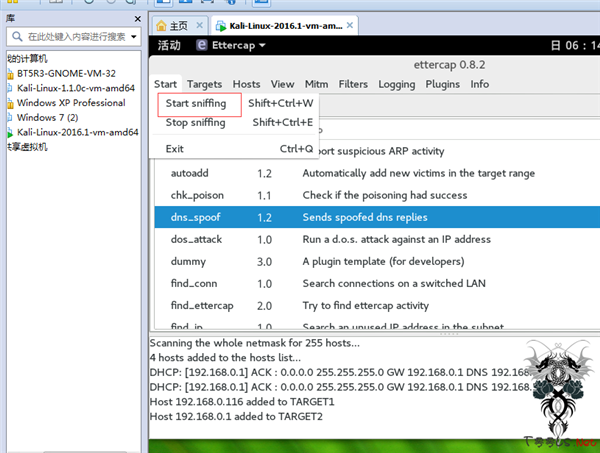Close the 库 library panel

tap(136, 18)
